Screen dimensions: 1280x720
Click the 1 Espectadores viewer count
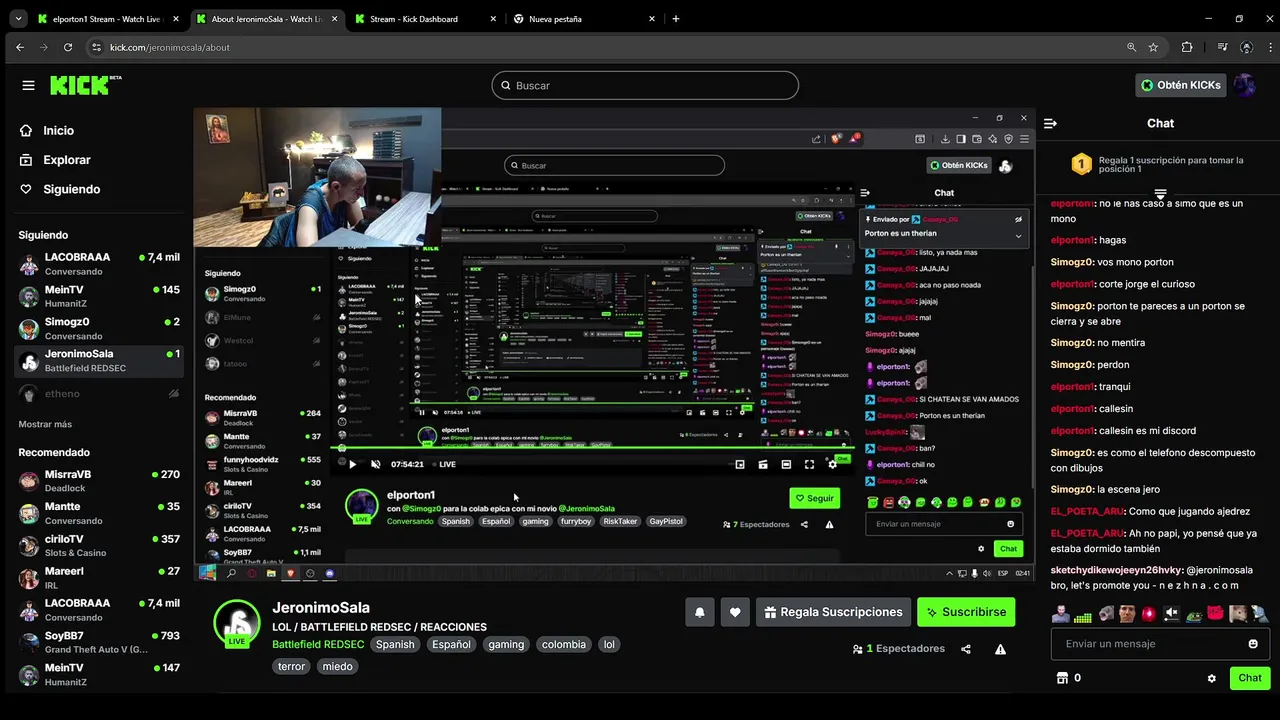pos(898,649)
